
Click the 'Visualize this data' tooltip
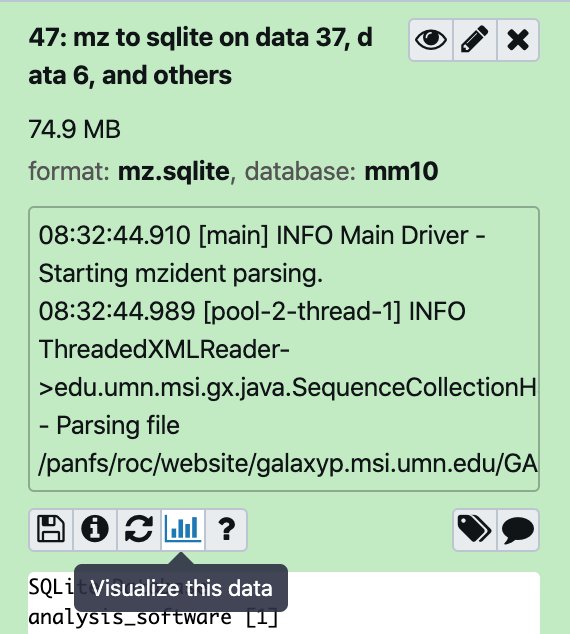[x=181, y=588]
